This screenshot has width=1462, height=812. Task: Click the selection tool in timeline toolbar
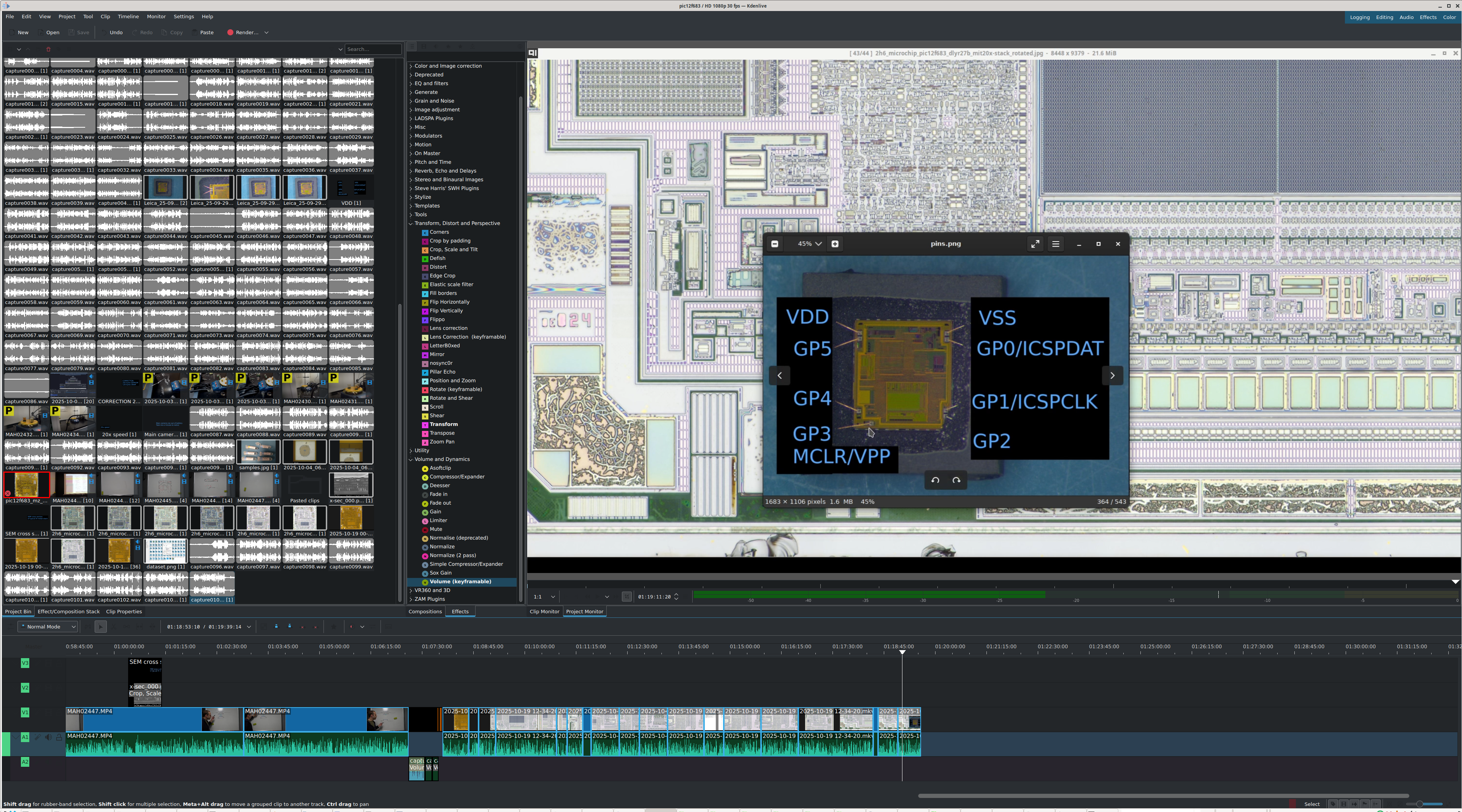100,627
